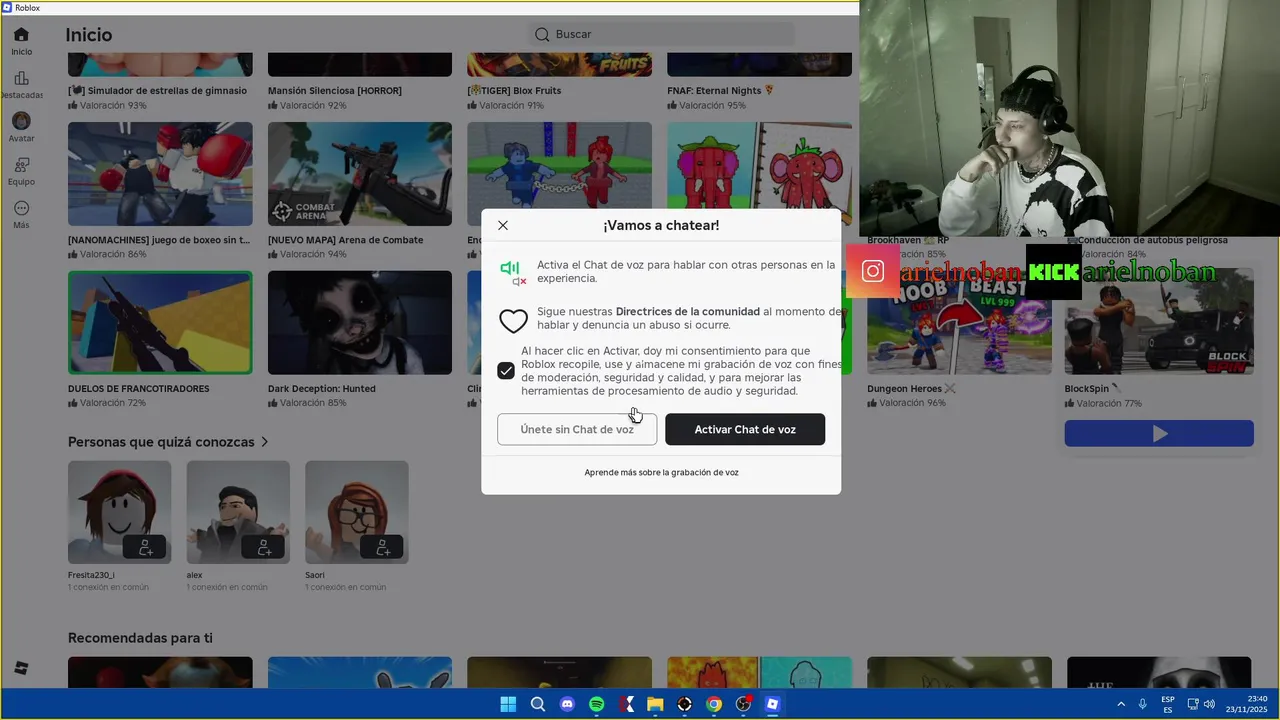Viewport: 1280px width, 720px height.
Task: Open volume control in system tray
Action: (1210, 704)
